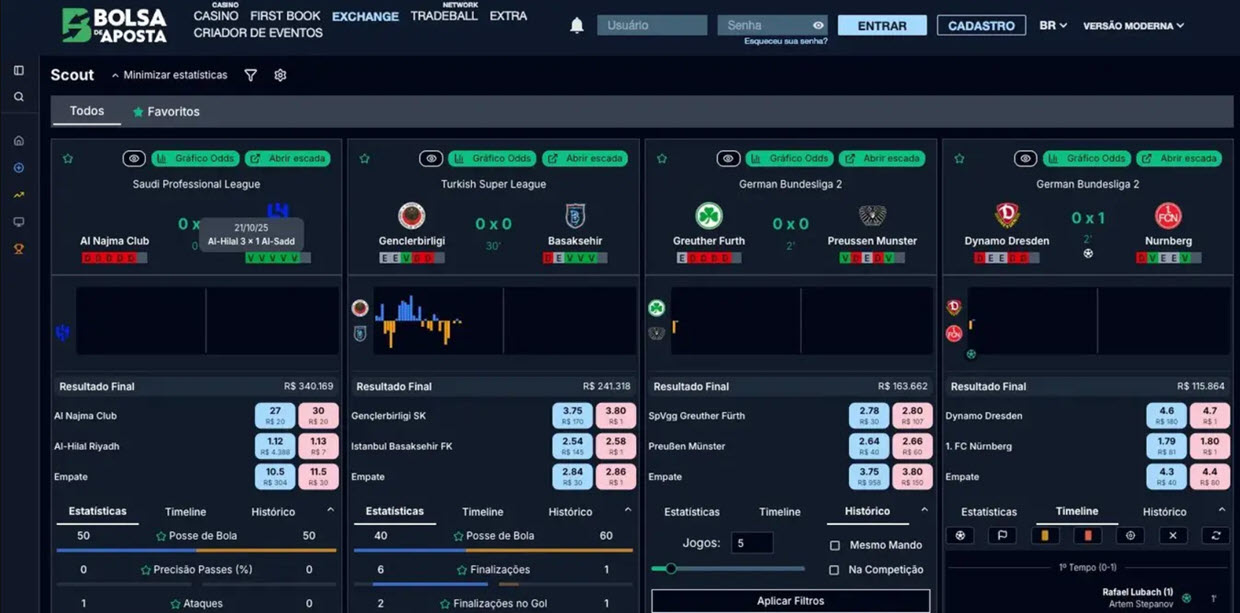Open Criador de Eventos menu

pos(258,33)
